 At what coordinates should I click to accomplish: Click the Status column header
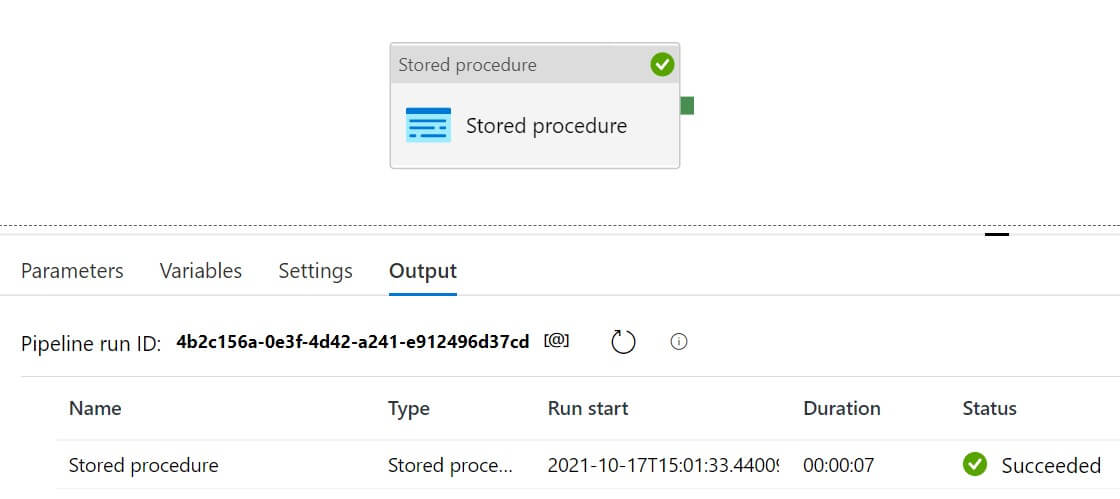click(x=989, y=408)
